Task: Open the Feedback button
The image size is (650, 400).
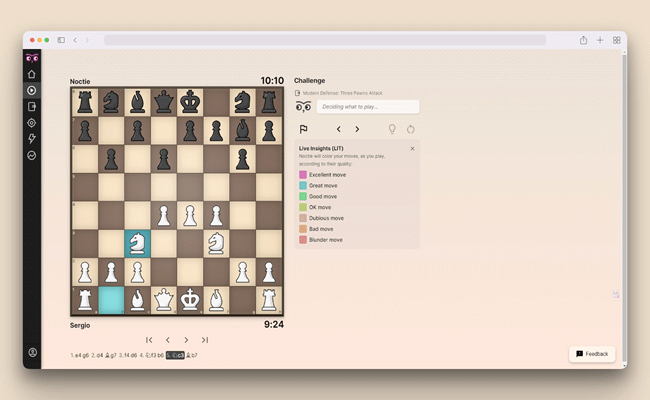Action: (592, 354)
